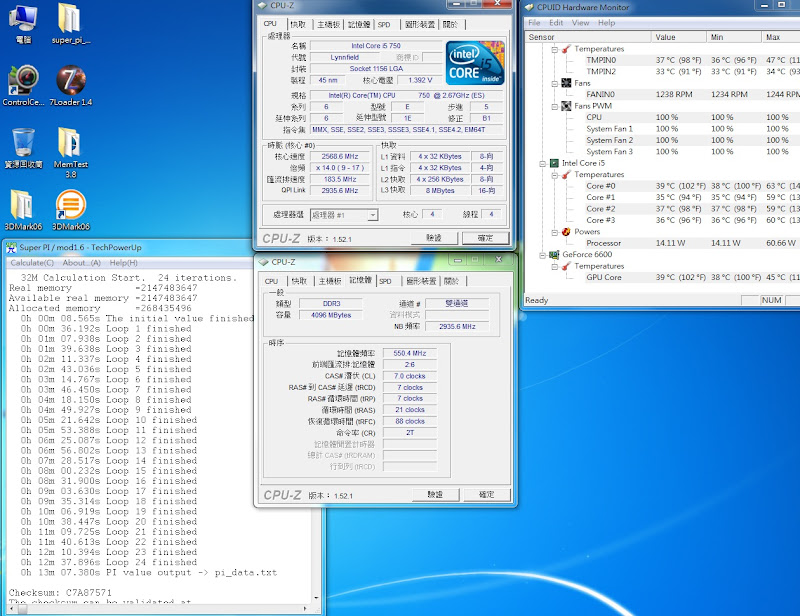Click the thermometer icon of Temperatures above GPU Core
800x616 pixels.
566,266
